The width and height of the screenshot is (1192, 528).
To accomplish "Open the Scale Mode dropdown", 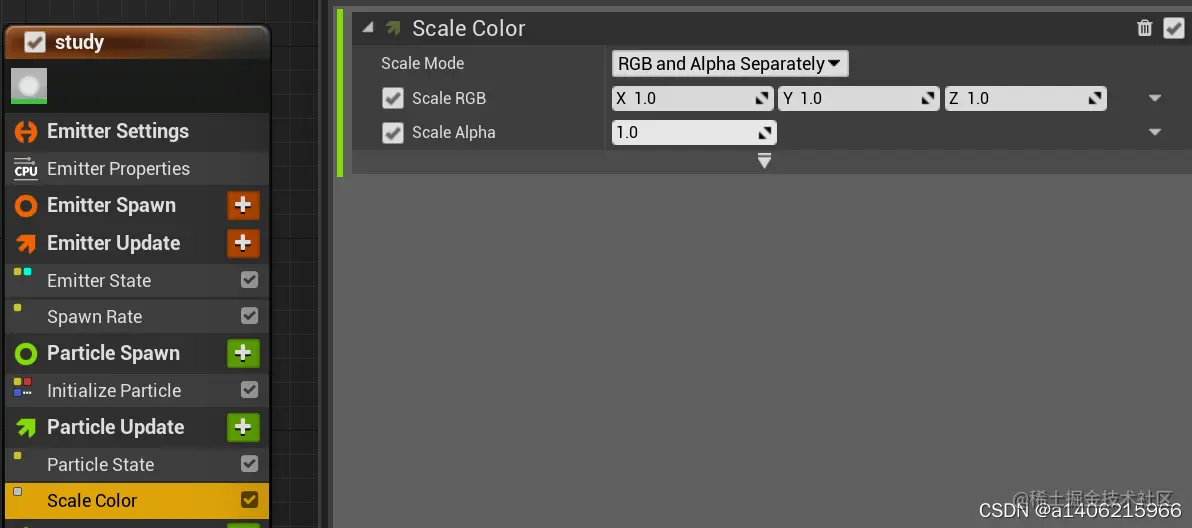I will (730, 64).
